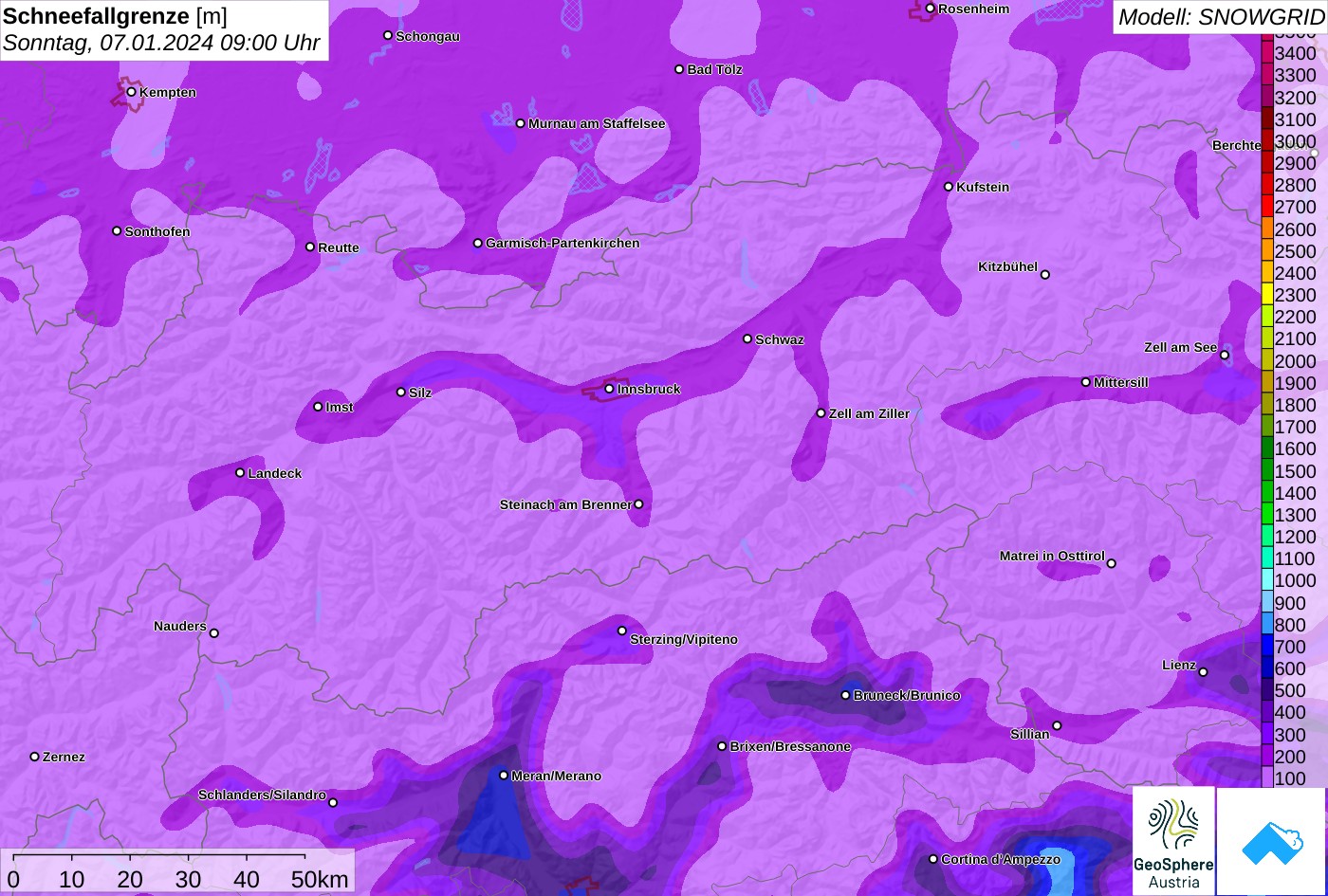The height and width of the screenshot is (896, 1328).
Task: Click the 'Schlanders/Silandro' label
Action: coord(262,795)
